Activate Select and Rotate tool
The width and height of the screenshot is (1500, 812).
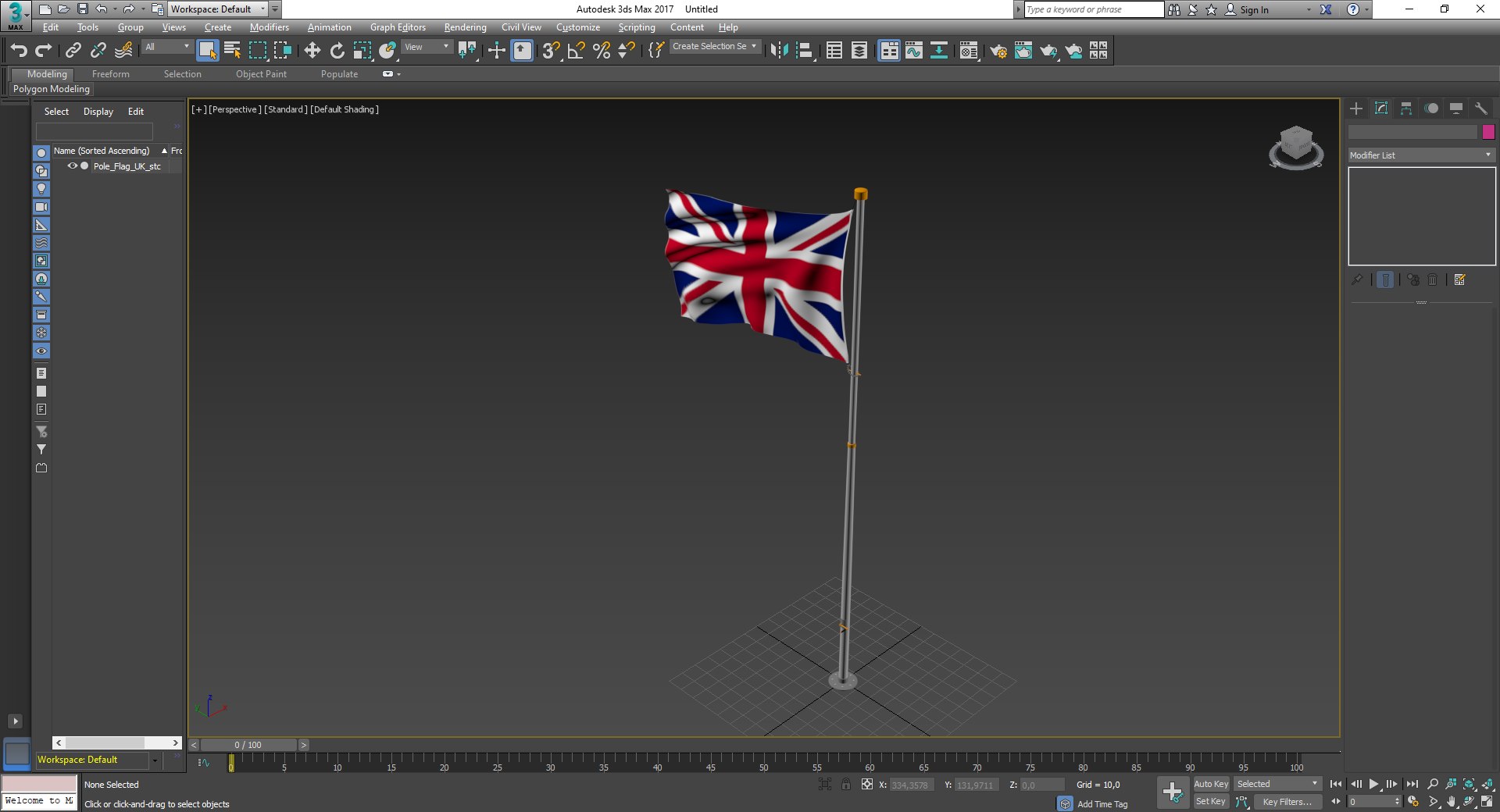[x=337, y=51]
